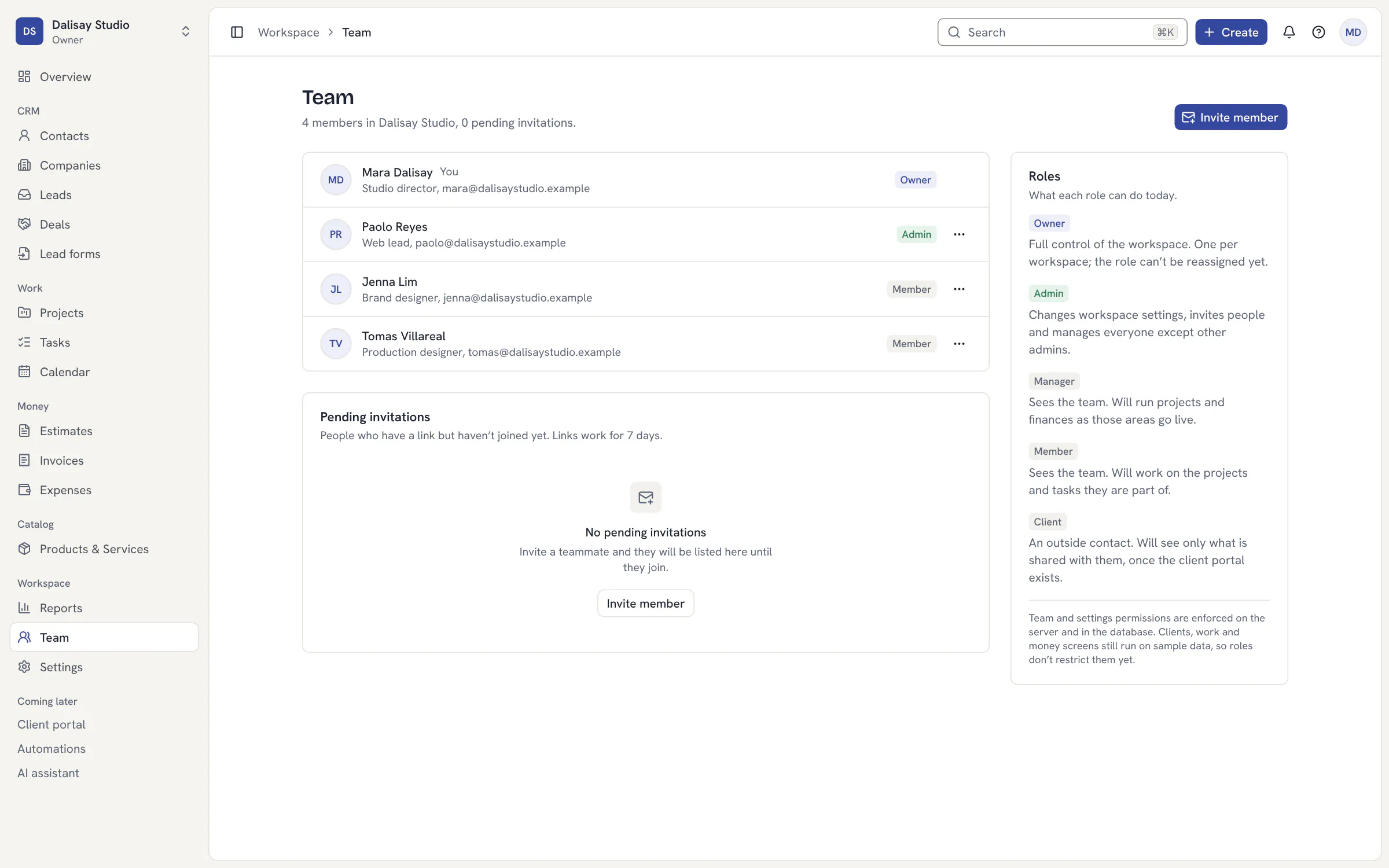Click the Contacts person icon
Viewport: 1389px width, 868px height.
(24, 136)
